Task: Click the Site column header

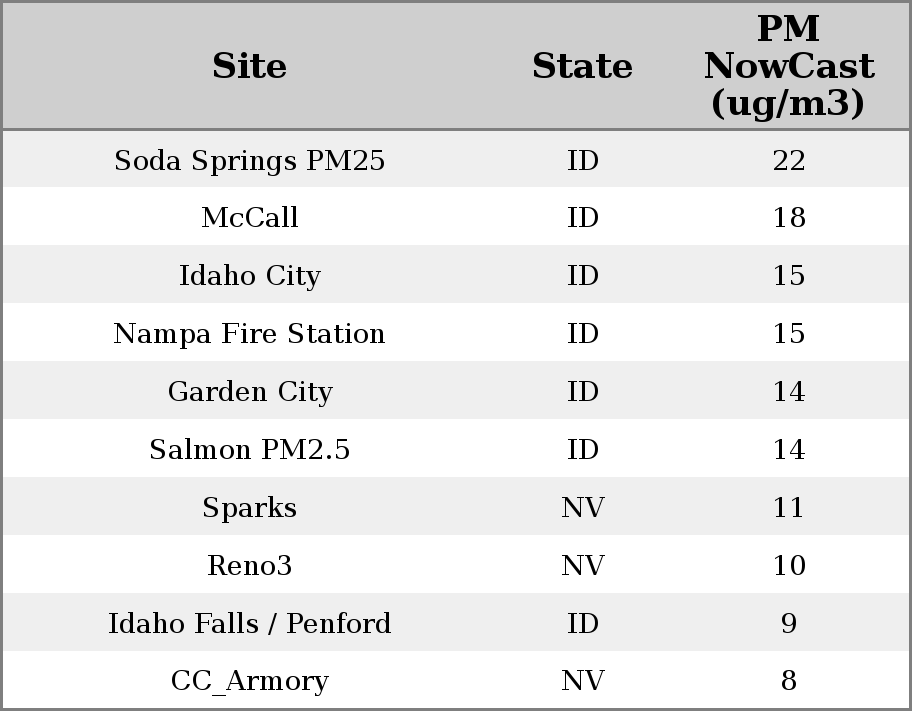Action: coord(249,66)
